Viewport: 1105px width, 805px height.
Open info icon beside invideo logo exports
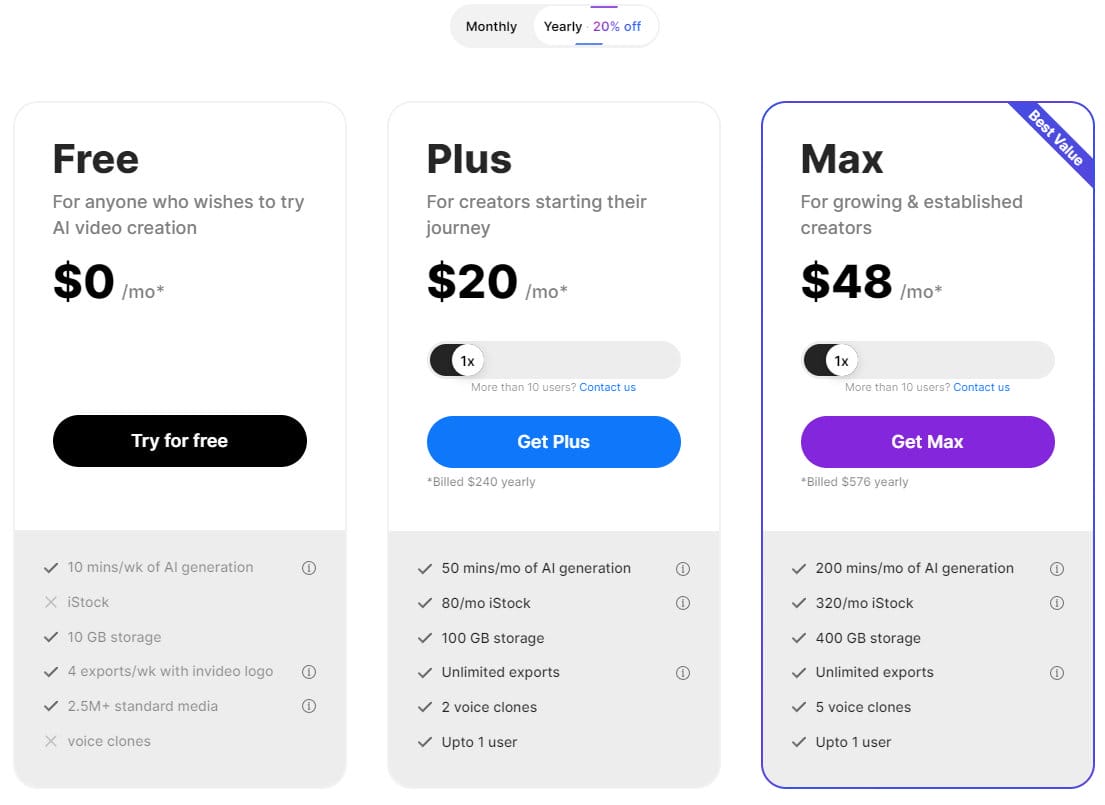[309, 672]
